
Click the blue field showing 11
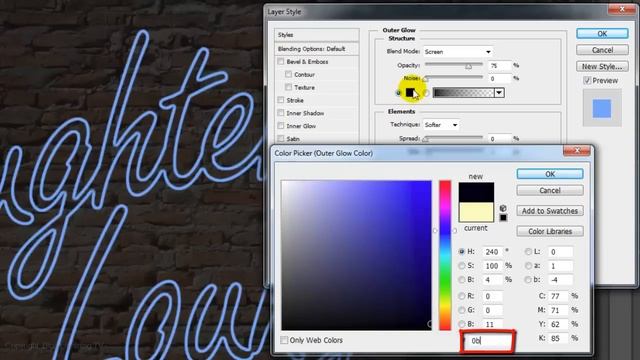492,324
